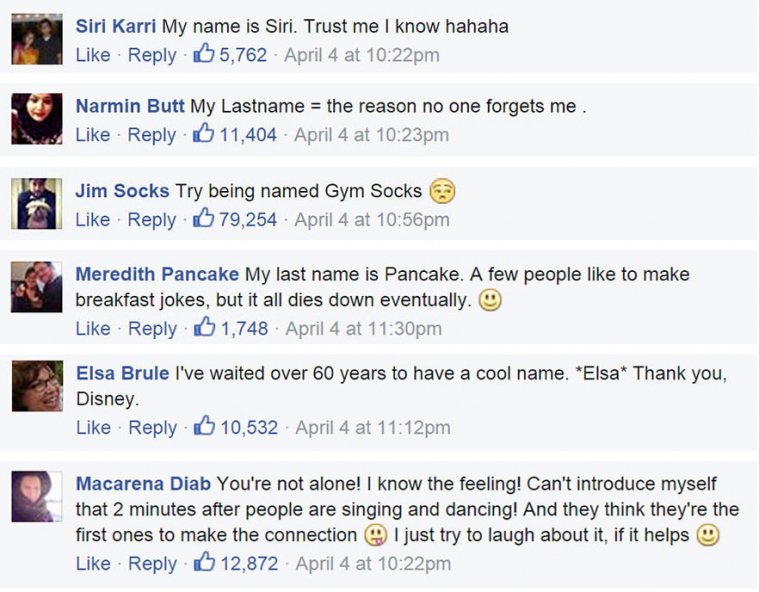Click the thumbs-up icon on Meredith Pancake's comment

204,327
